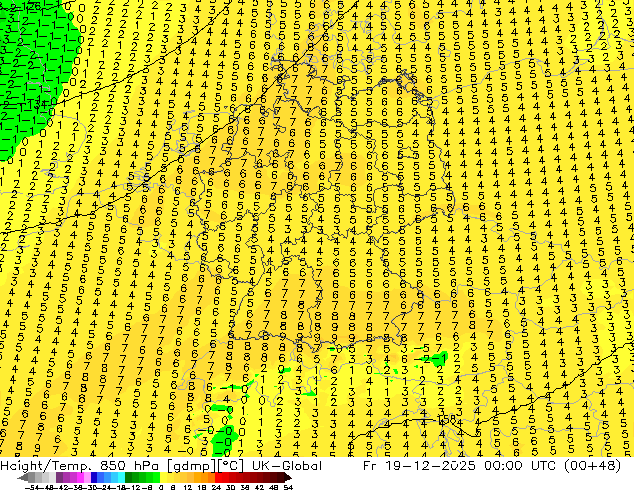
Task: Click the dark green segment above -12 on color scale
Action: tap(129, 478)
